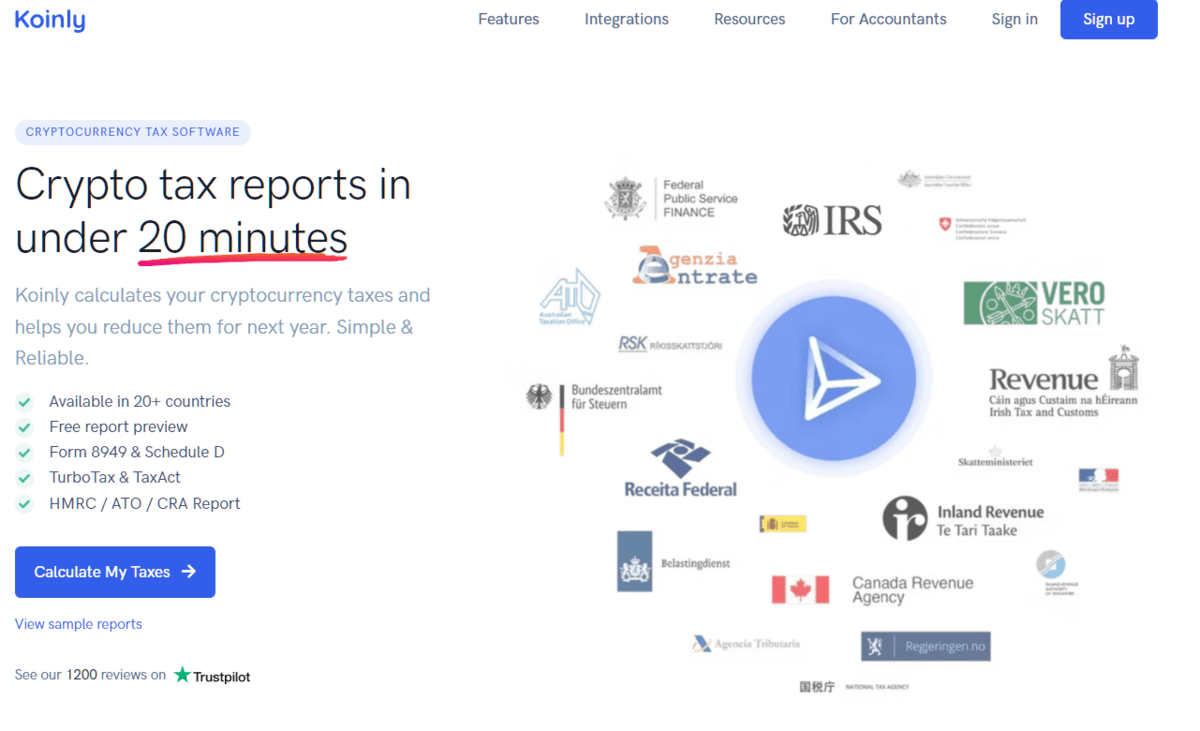1200x731 pixels.
Task: Click the Australian Government crest logo near the top
Action: coord(934,180)
